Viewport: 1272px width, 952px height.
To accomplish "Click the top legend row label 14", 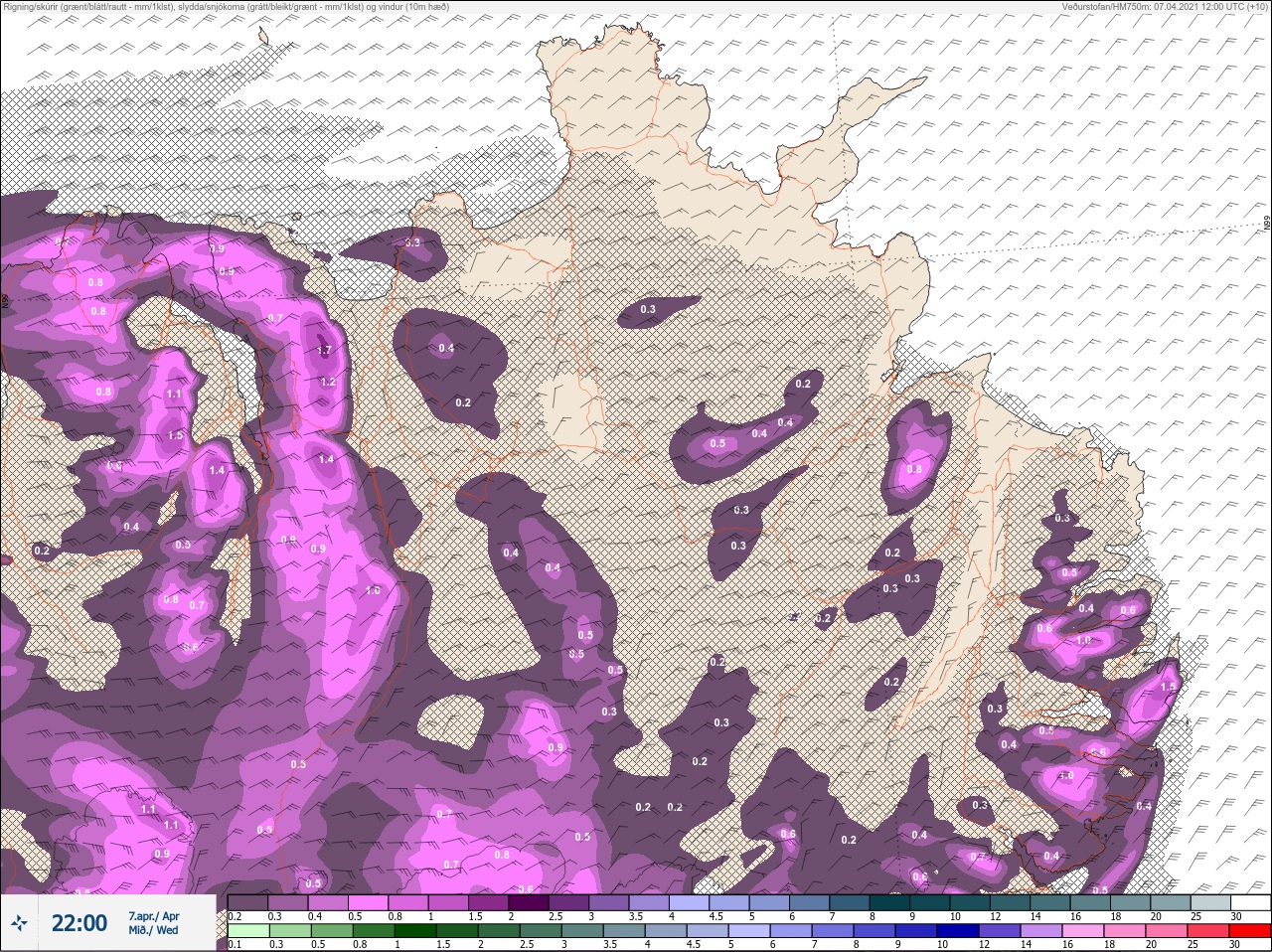I will point(1034,916).
